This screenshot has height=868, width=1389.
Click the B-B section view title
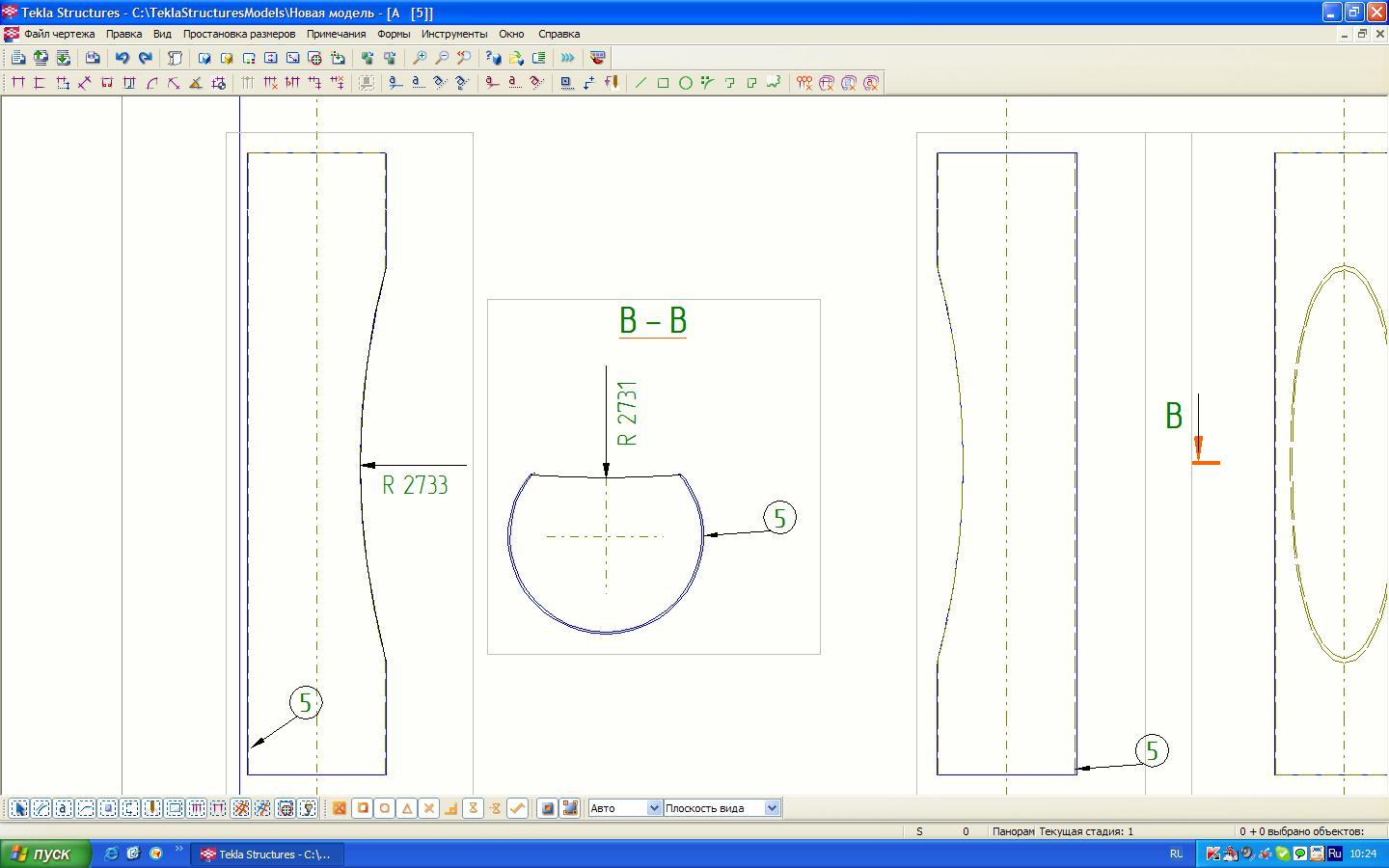(x=653, y=320)
